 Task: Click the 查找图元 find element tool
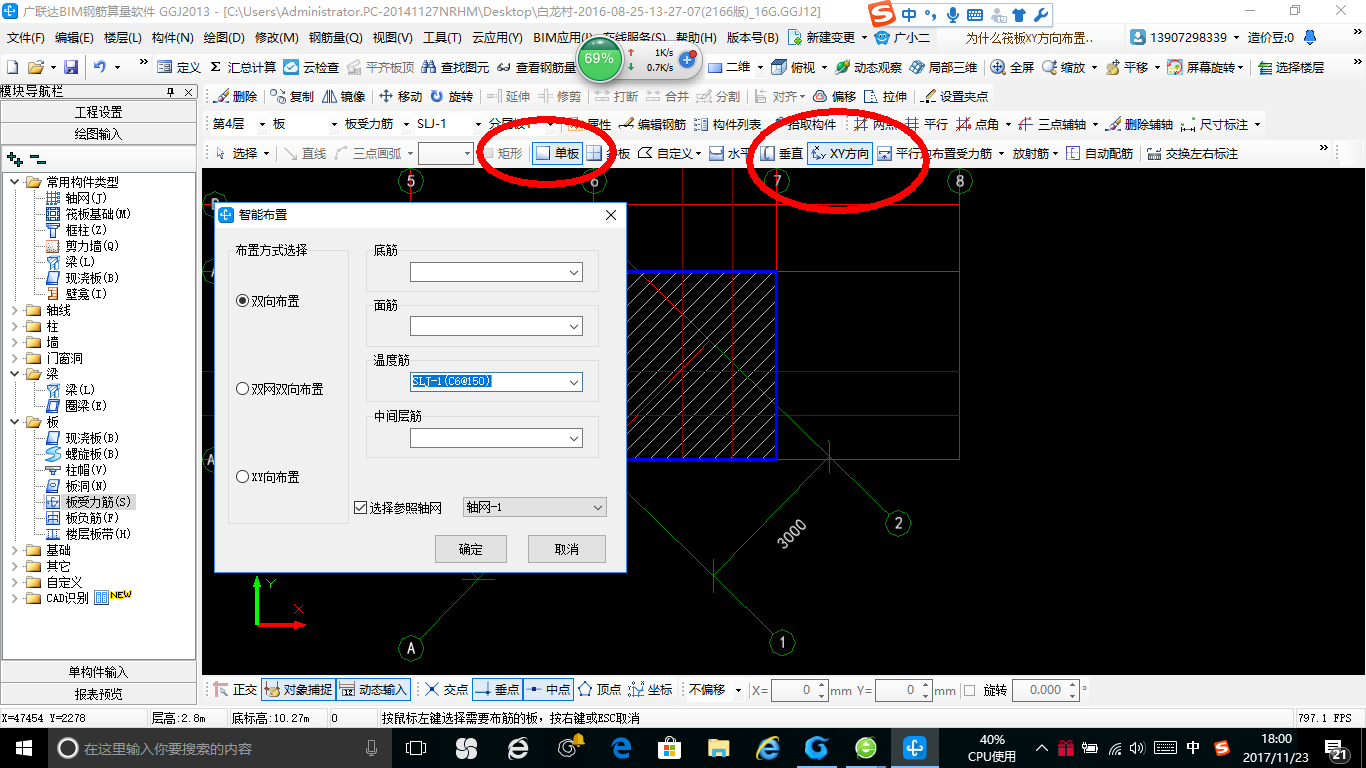pyautogui.click(x=455, y=67)
